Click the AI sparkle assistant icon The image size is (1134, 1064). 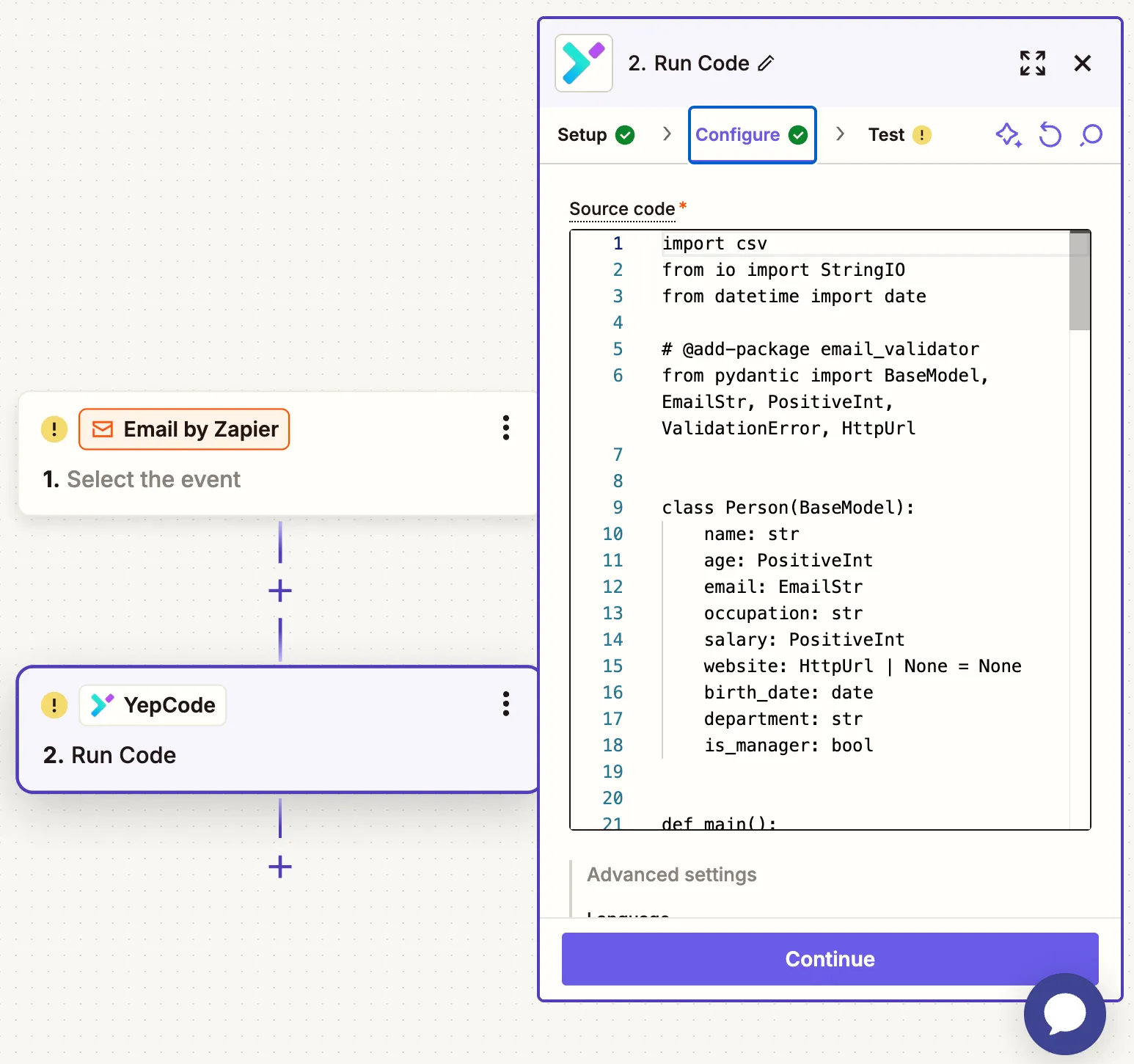(1008, 135)
